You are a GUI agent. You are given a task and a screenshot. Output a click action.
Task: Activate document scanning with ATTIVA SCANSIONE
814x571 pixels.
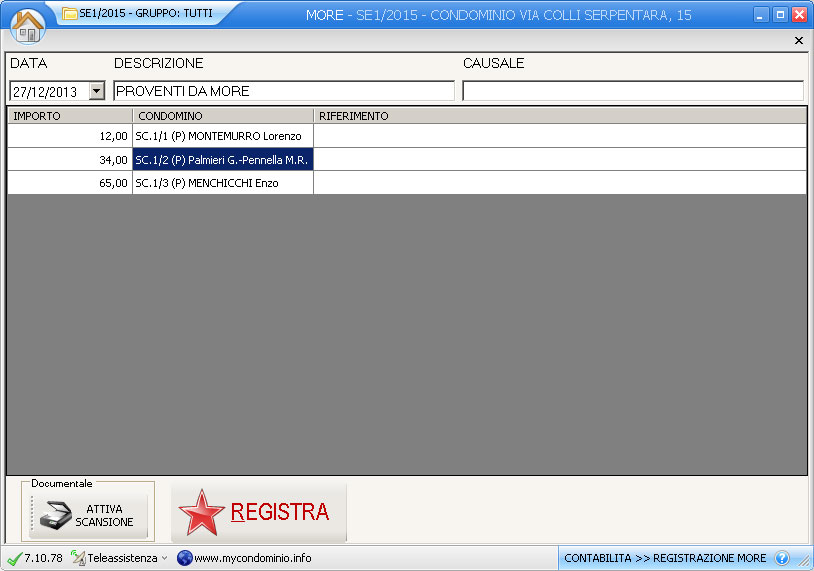tap(88, 515)
